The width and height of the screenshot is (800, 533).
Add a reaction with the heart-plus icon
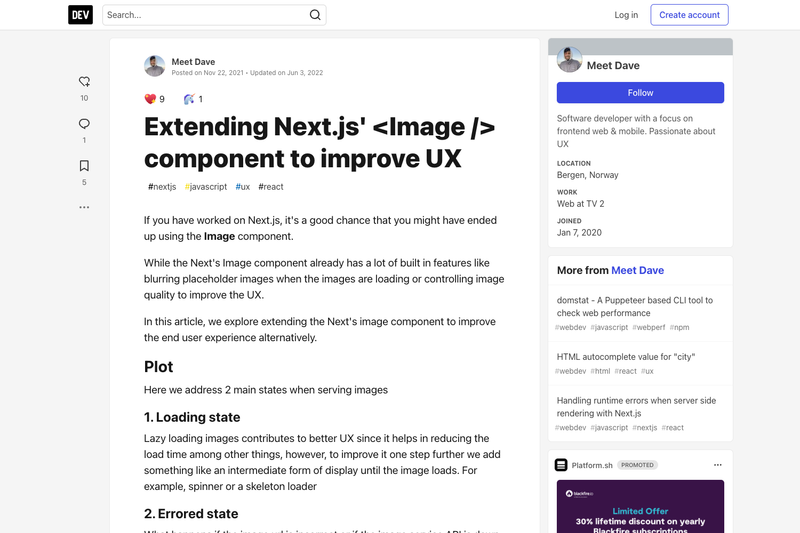(84, 82)
